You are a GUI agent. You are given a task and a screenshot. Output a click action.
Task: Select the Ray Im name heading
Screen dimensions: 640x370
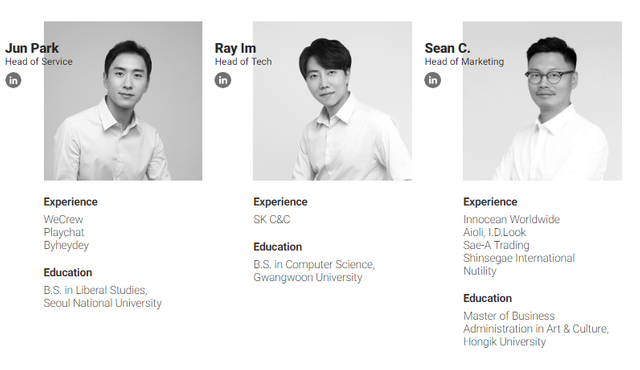point(236,48)
